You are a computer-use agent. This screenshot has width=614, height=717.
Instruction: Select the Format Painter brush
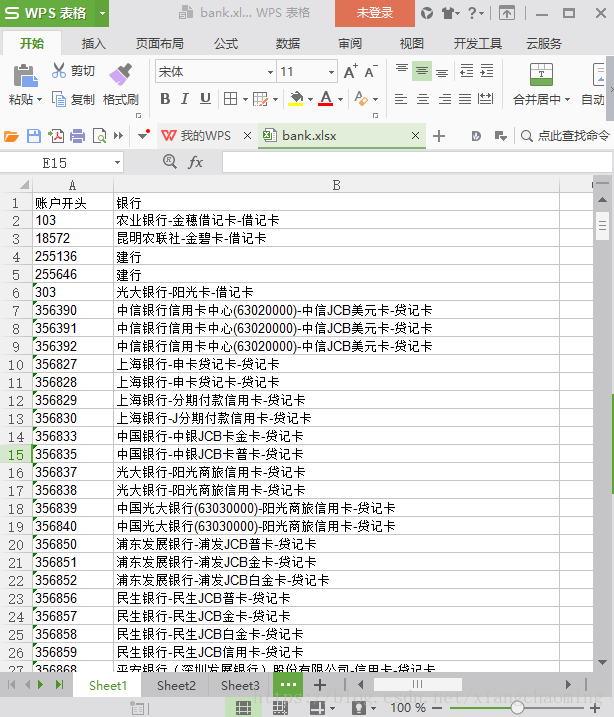tap(121, 74)
